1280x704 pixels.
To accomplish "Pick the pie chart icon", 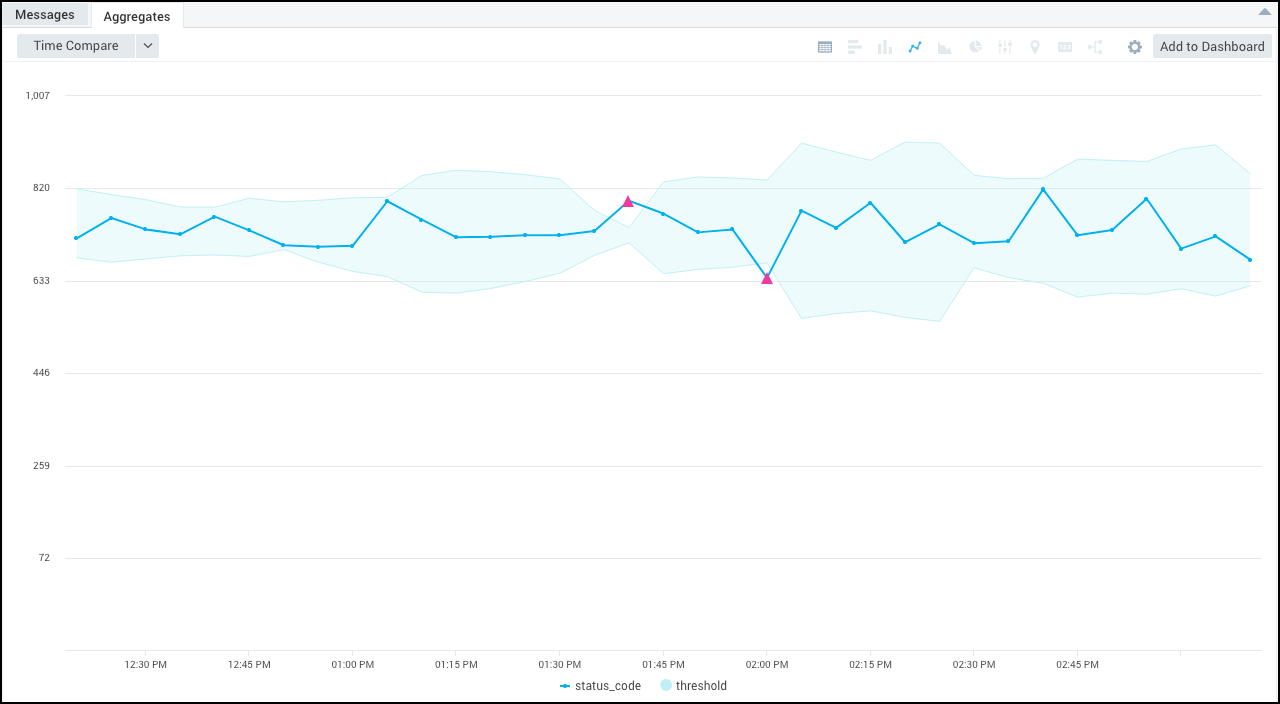I will [975, 47].
